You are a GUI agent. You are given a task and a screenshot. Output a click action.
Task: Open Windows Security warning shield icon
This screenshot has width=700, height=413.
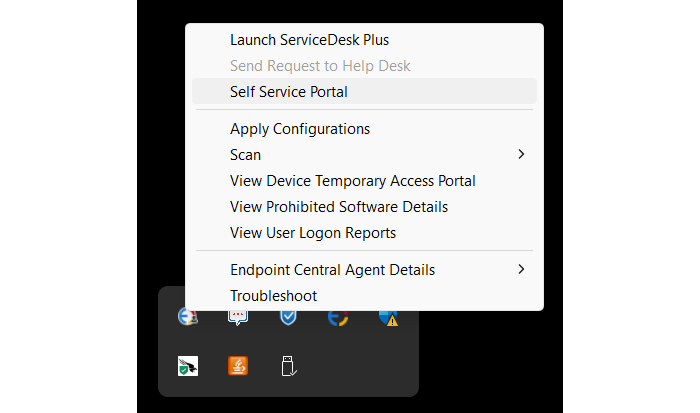[x=389, y=317]
